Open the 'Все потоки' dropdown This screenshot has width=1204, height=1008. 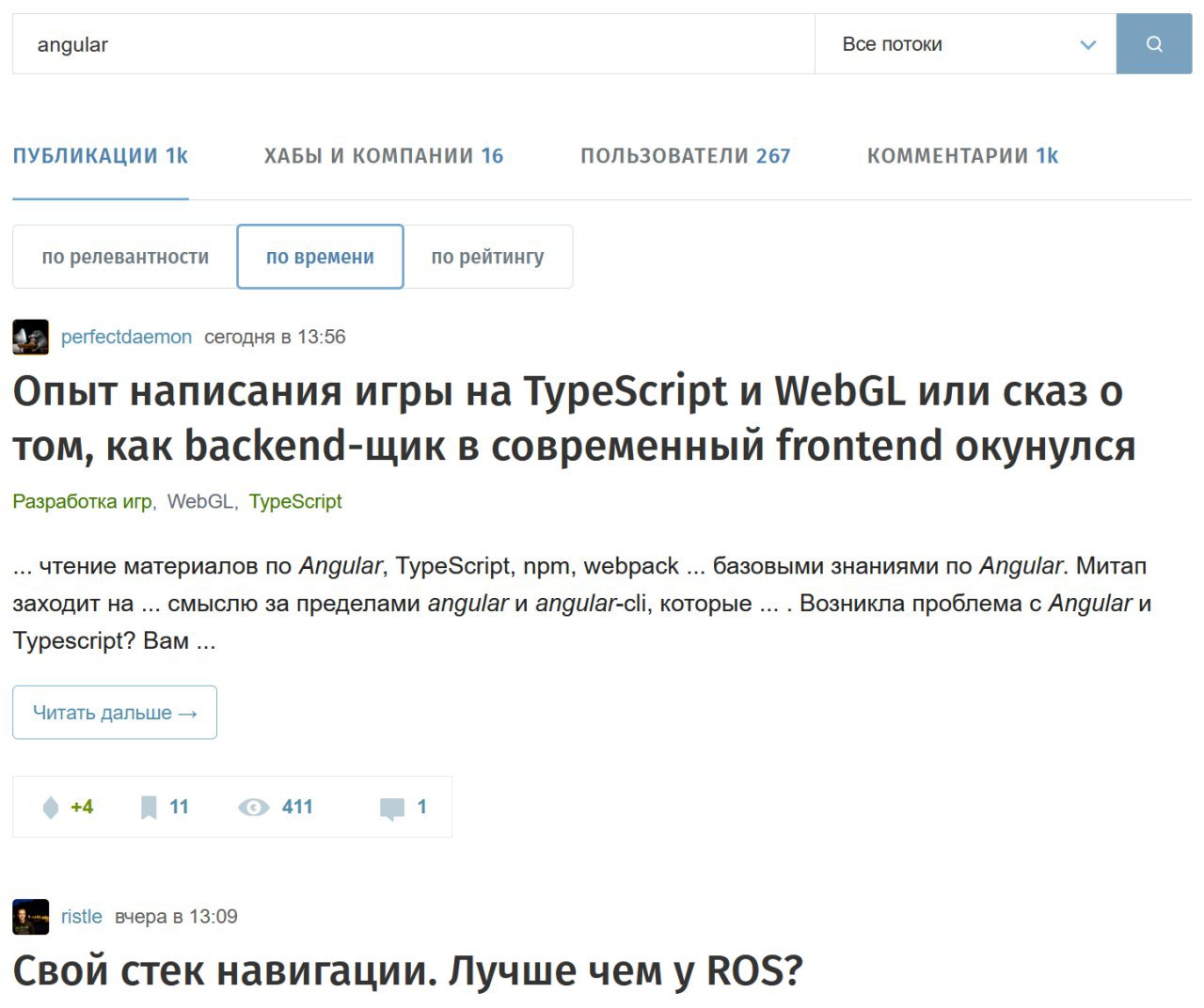(966, 44)
